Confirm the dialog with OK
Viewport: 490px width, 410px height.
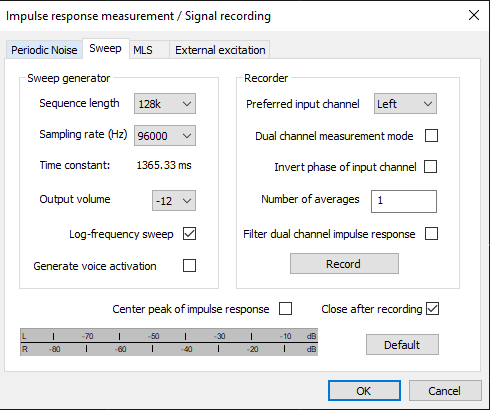(364, 391)
